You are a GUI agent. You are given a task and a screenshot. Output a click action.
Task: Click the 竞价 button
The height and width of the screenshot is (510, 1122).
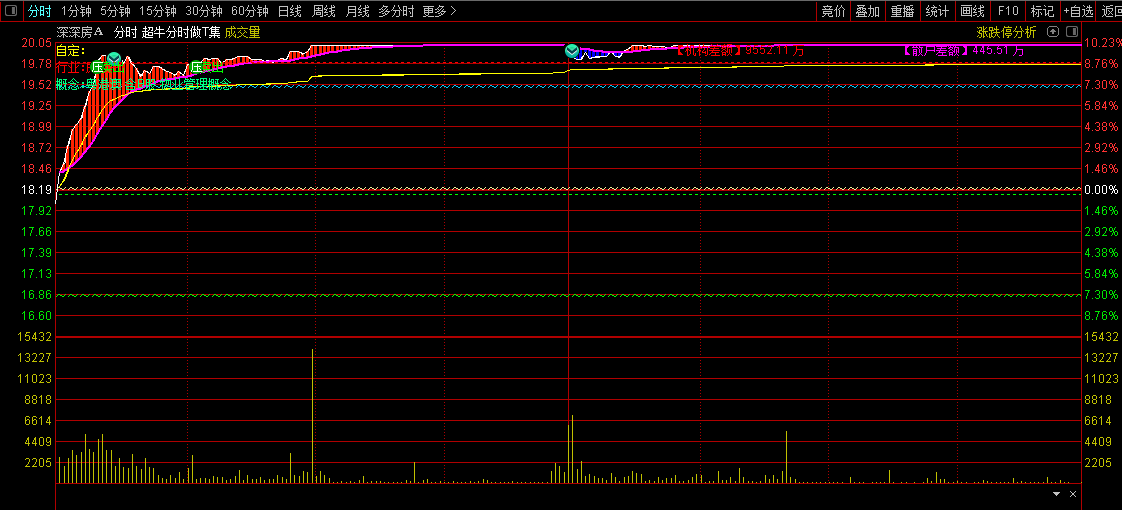(x=832, y=12)
